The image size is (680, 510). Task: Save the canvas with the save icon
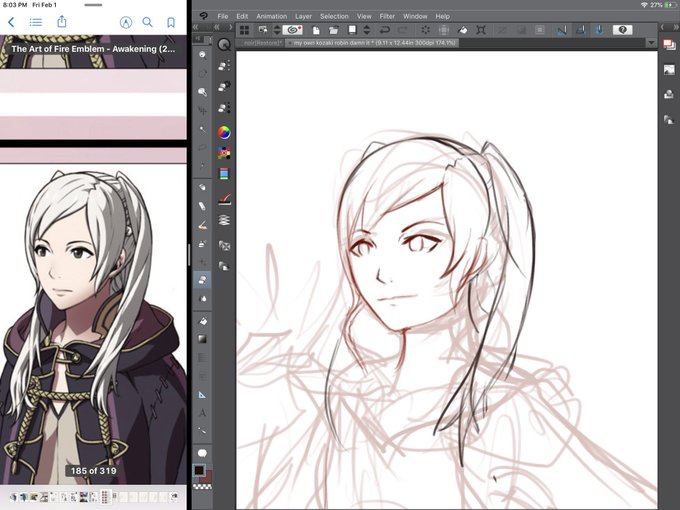click(x=352, y=30)
